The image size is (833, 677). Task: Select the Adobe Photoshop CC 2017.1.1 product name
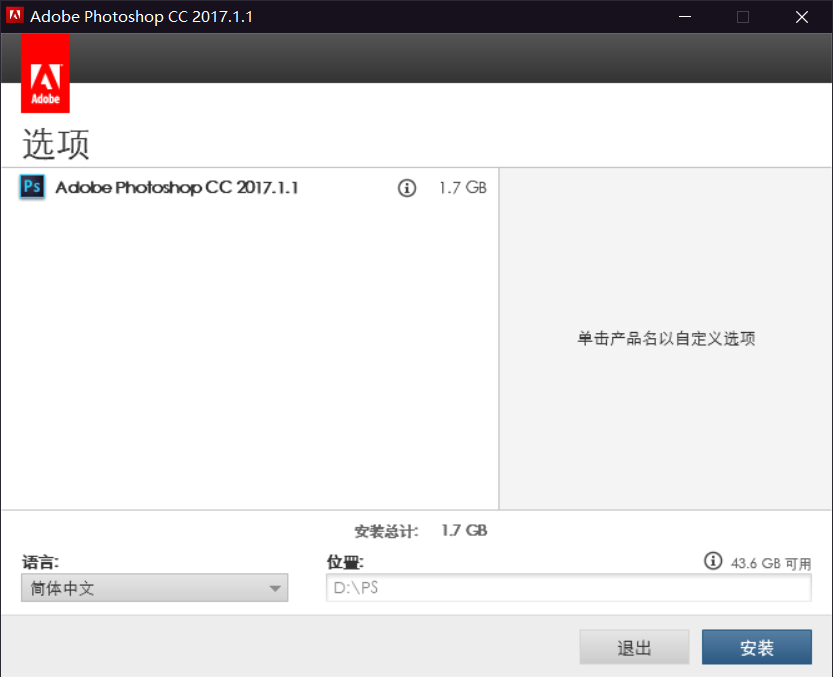177,188
